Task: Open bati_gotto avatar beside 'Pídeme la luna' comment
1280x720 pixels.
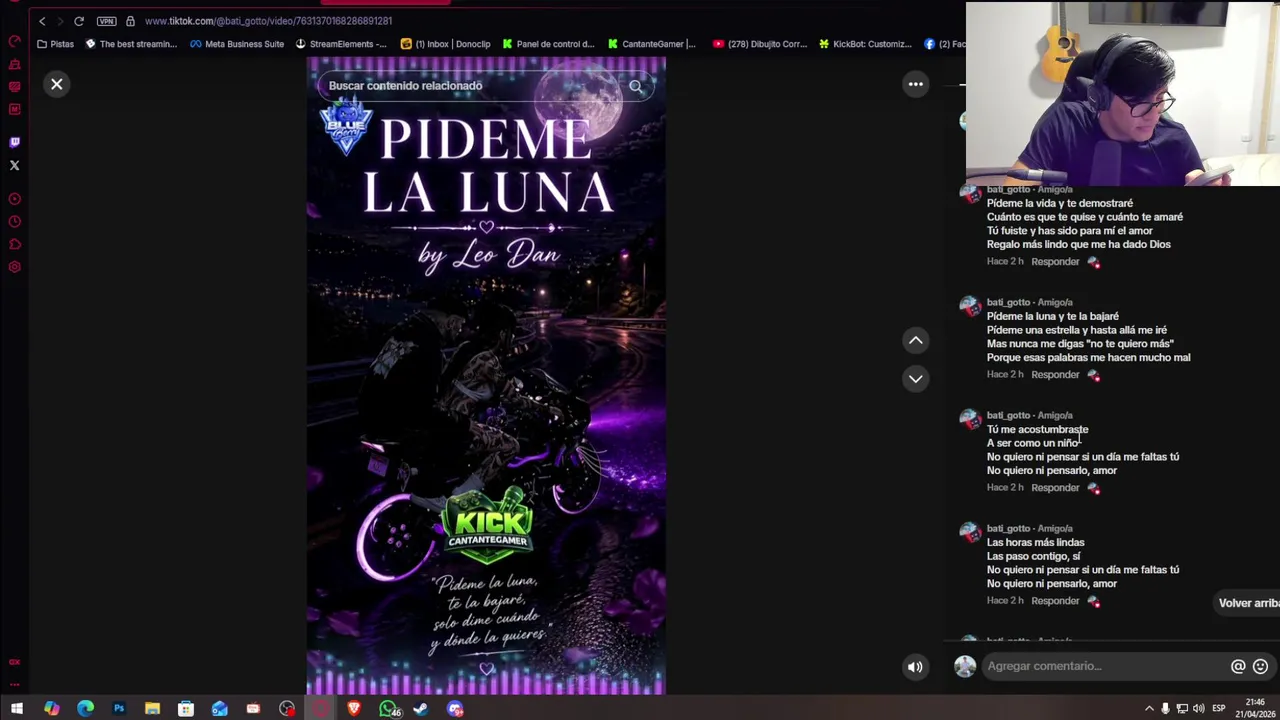Action: (x=970, y=307)
